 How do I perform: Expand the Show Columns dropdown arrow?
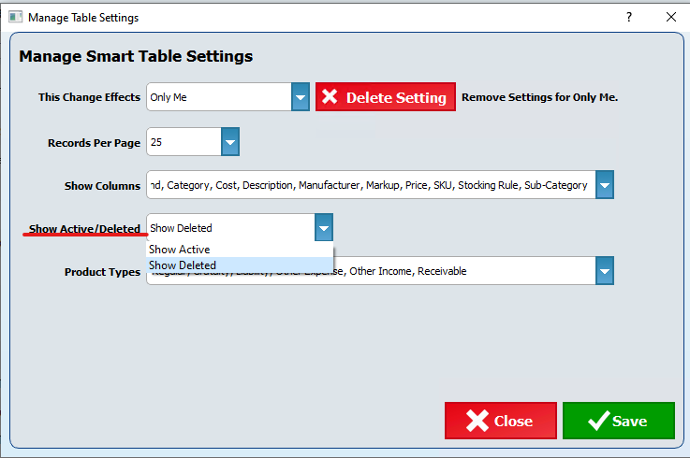pos(604,185)
